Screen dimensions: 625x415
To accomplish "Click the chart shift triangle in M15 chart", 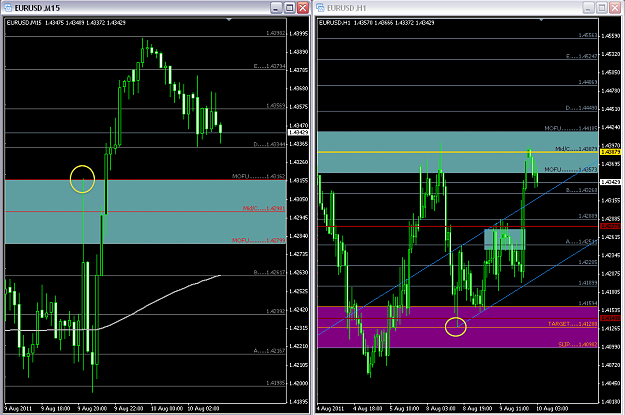I will 229,19.
